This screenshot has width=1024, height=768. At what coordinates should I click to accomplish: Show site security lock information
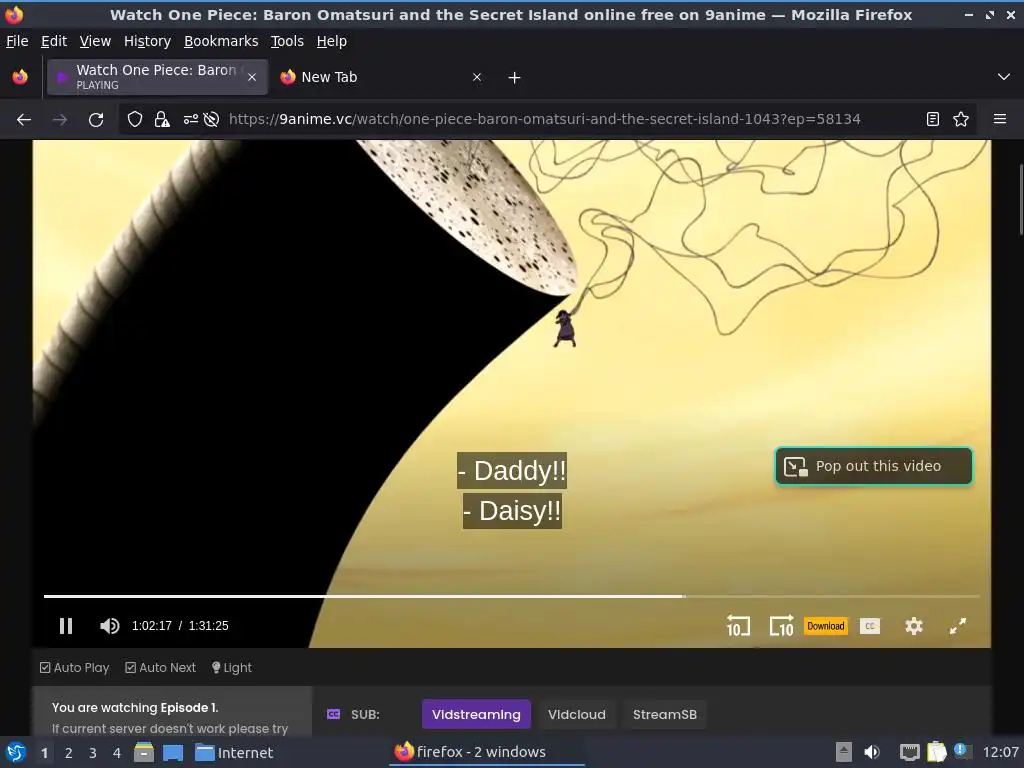pos(162,120)
